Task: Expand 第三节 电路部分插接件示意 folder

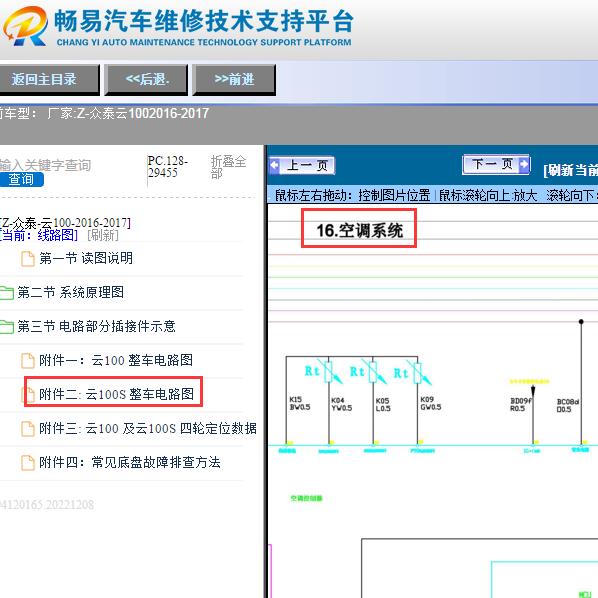Action: [x=96, y=326]
